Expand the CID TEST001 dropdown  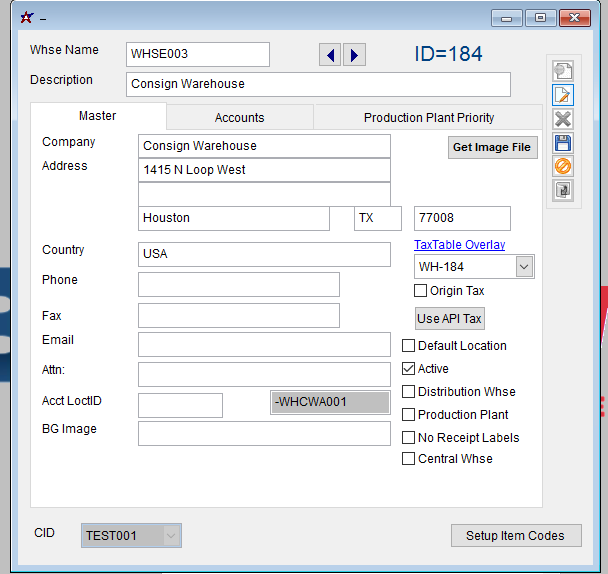[x=170, y=536]
